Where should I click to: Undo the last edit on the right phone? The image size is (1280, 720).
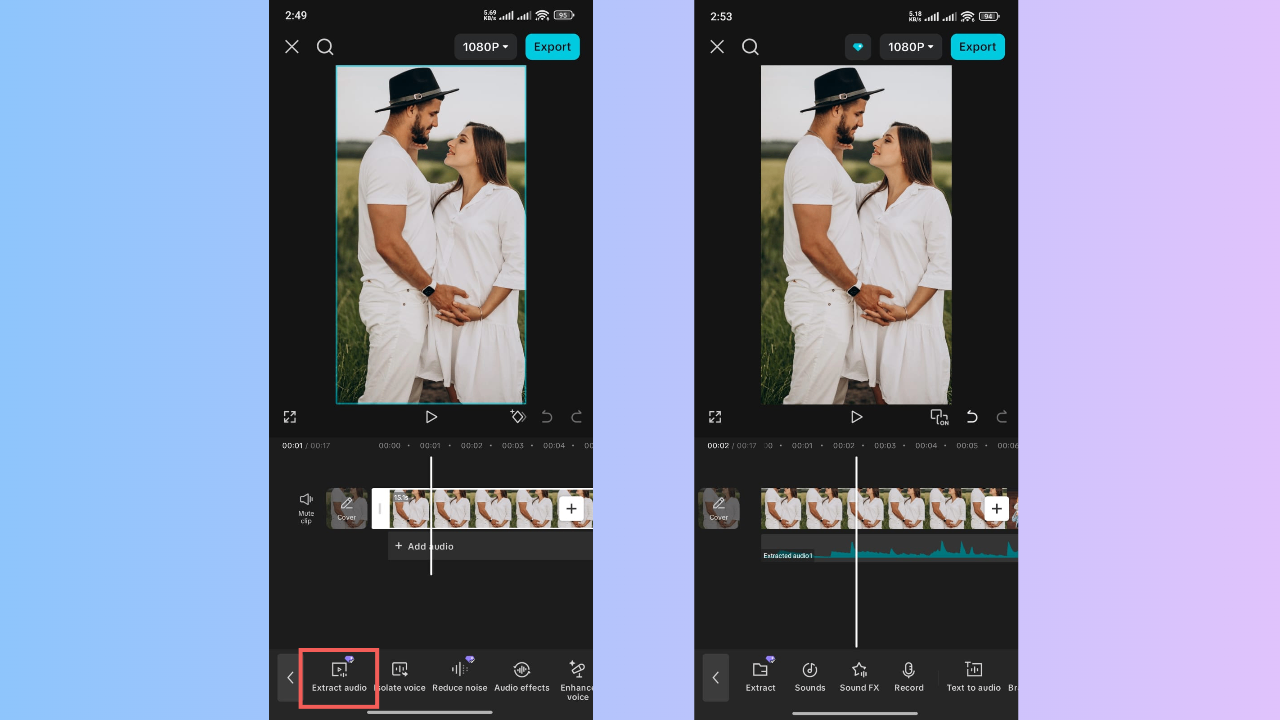coord(972,417)
